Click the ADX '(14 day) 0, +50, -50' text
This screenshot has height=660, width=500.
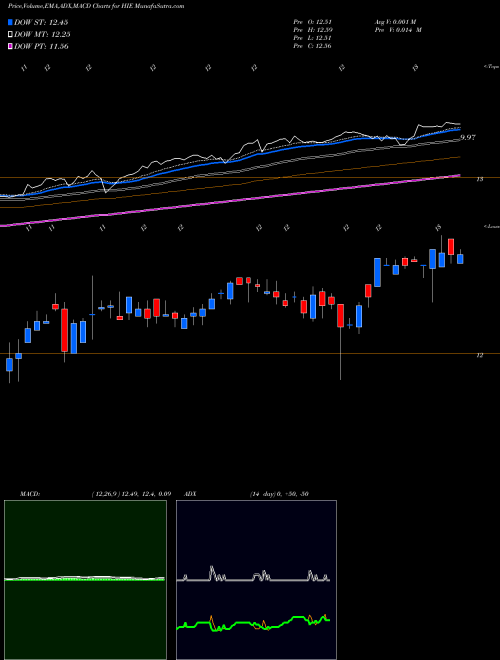pos(279,494)
